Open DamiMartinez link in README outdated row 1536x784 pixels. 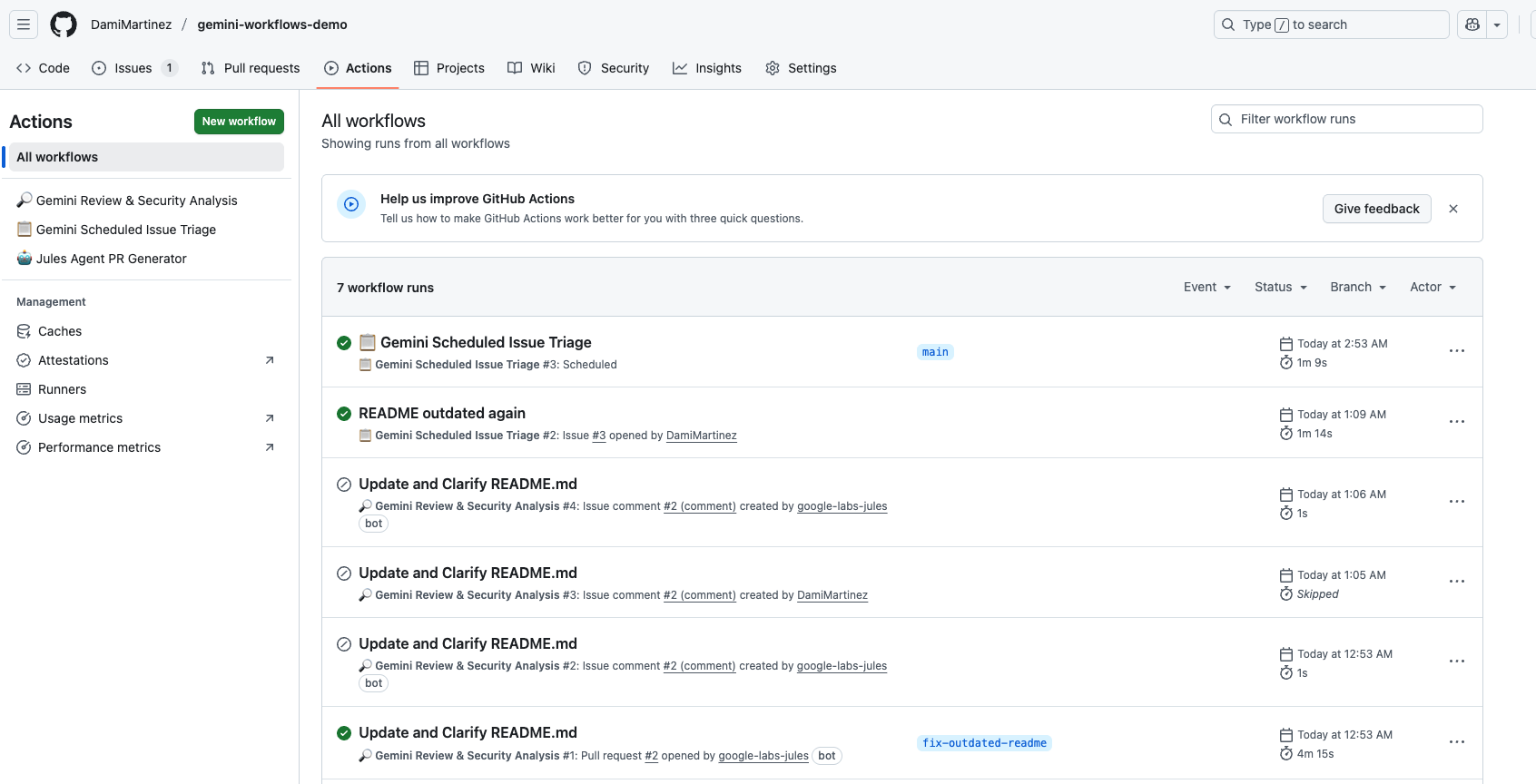tap(702, 436)
